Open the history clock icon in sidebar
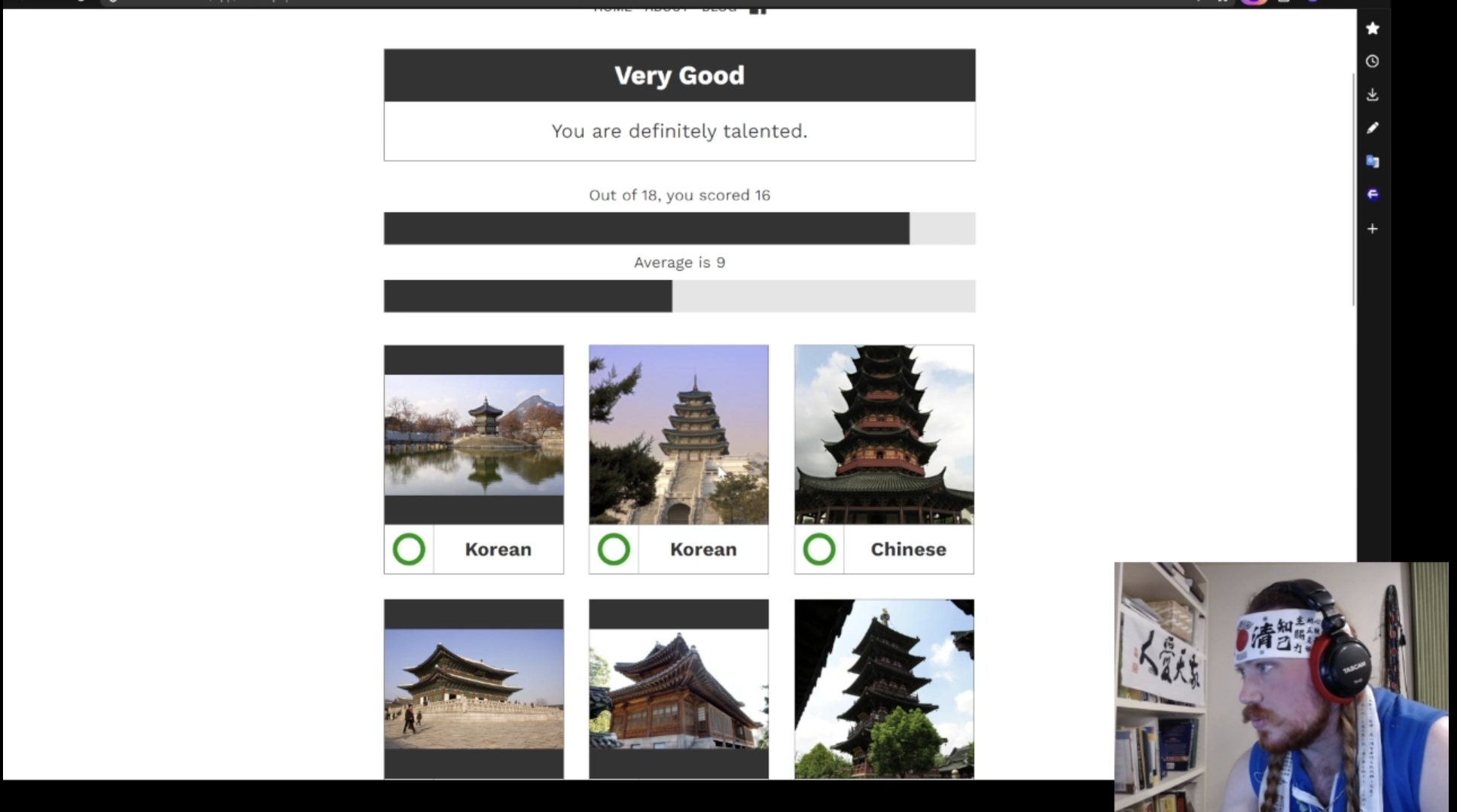 [1373, 62]
